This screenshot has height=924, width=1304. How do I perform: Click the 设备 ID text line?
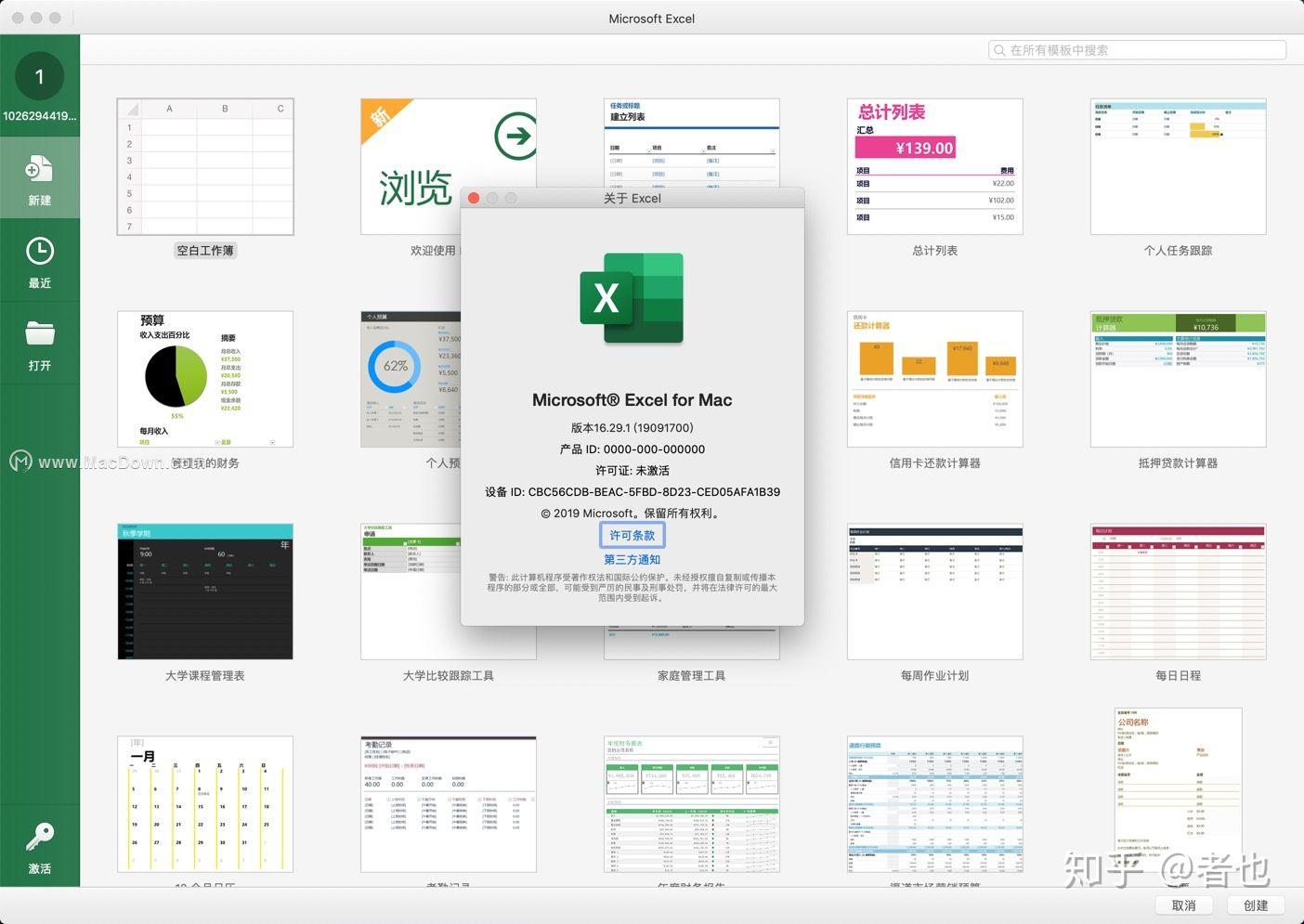(632, 492)
